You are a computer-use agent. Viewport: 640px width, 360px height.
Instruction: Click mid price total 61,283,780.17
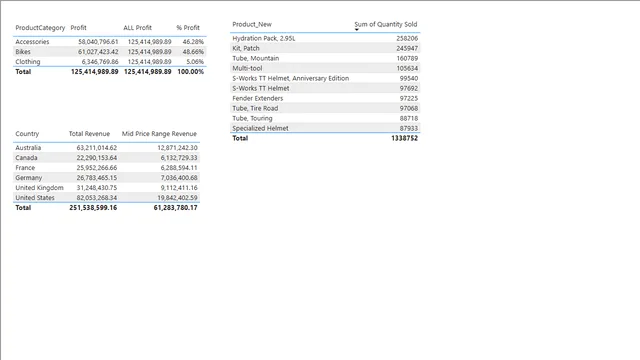click(176, 208)
